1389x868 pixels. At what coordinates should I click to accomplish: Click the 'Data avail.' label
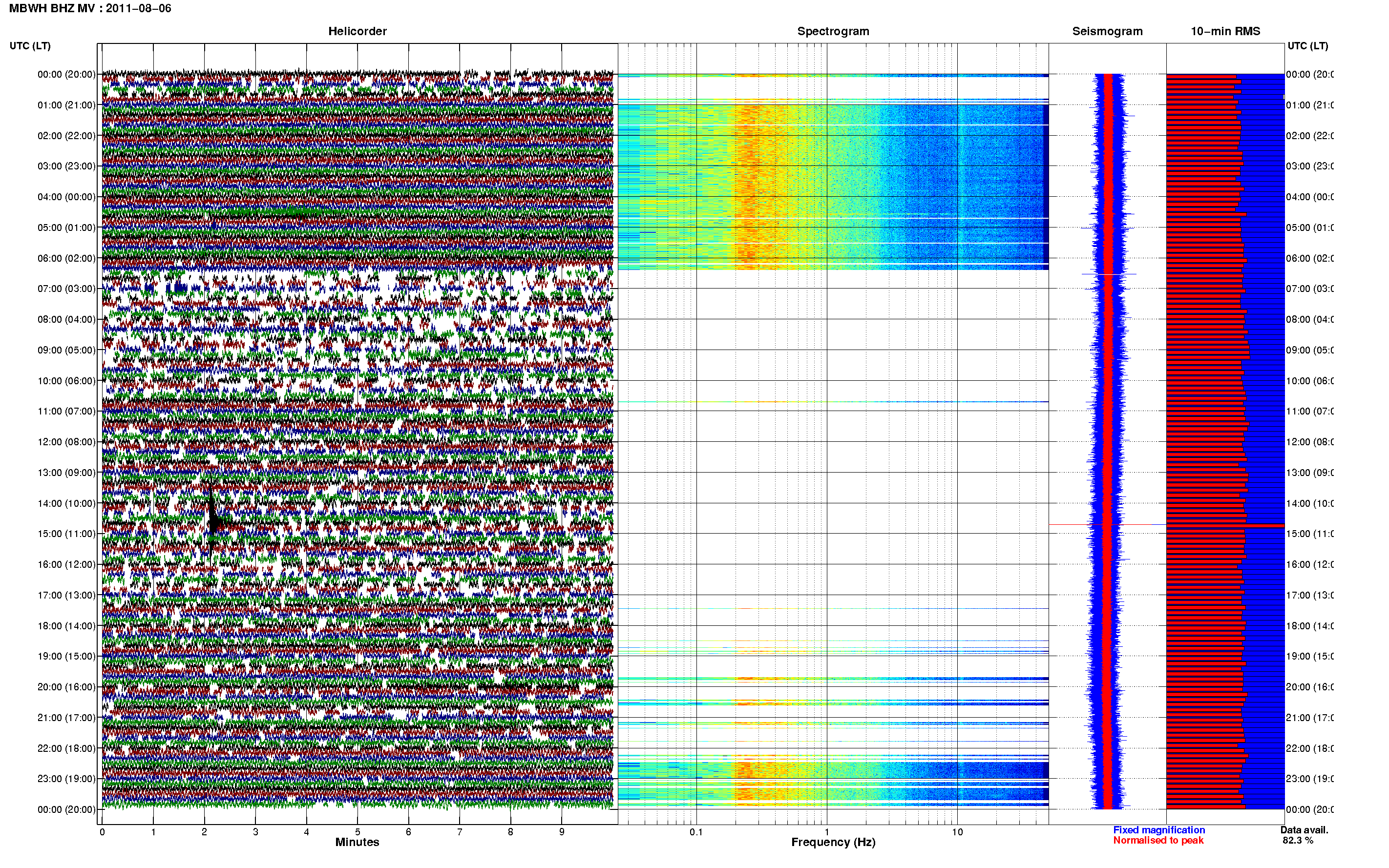coord(1304,830)
